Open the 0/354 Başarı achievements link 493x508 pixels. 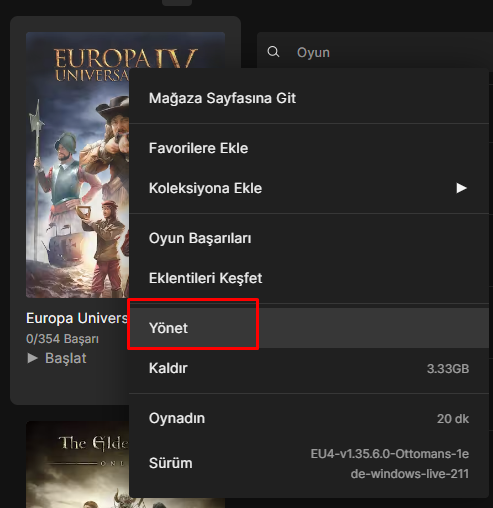tap(62, 339)
